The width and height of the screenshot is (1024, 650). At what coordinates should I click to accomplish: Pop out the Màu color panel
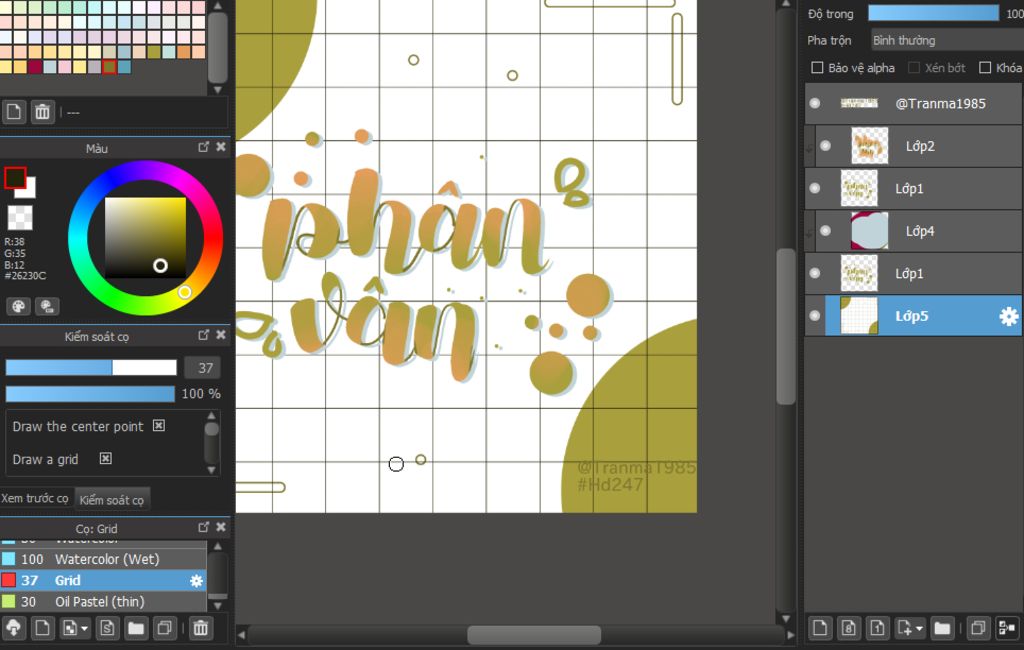[204, 147]
